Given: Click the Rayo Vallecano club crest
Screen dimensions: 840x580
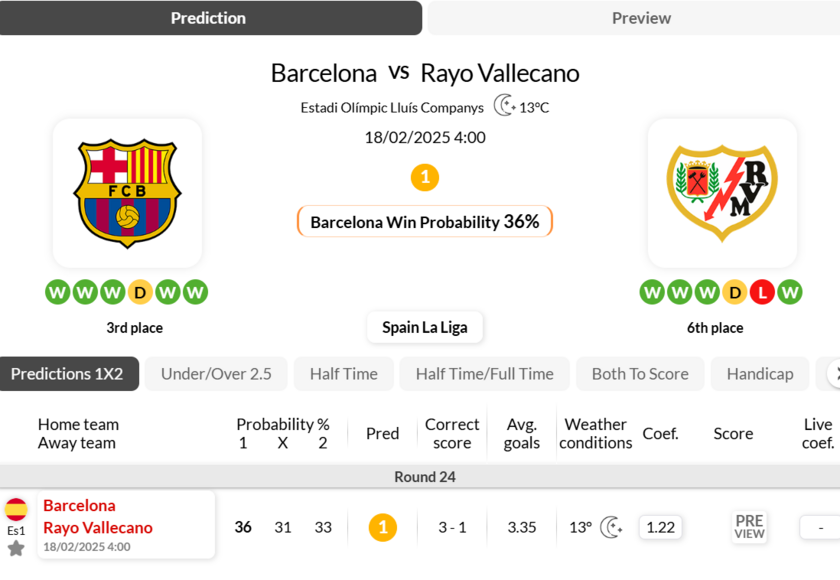Looking at the screenshot, I should [721, 193].
